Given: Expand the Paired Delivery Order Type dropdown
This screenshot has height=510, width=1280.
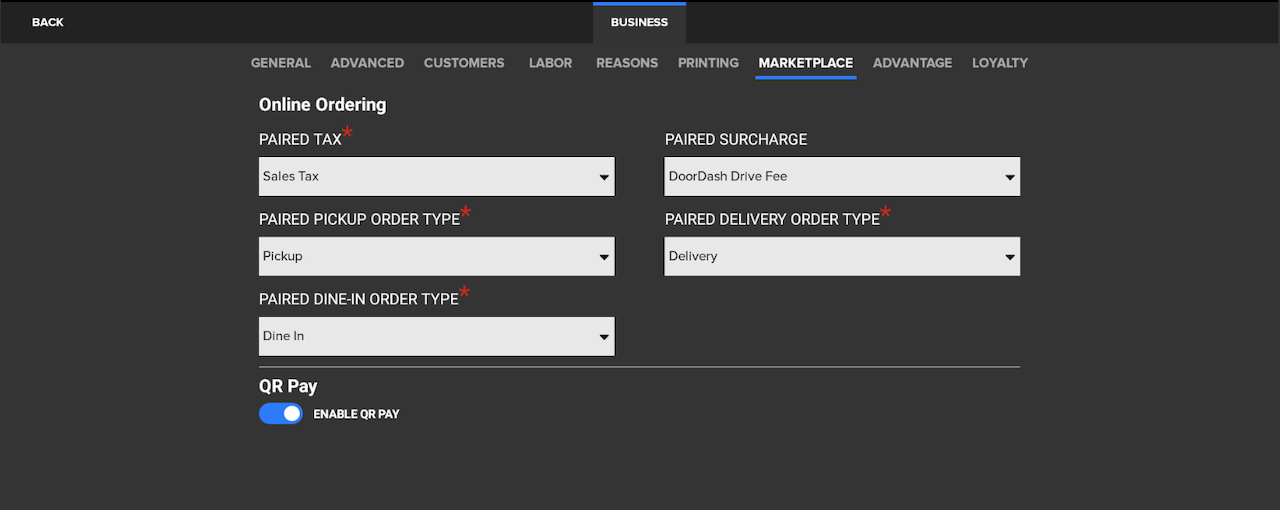Looking at the screenshot, I should click(842, 256).
